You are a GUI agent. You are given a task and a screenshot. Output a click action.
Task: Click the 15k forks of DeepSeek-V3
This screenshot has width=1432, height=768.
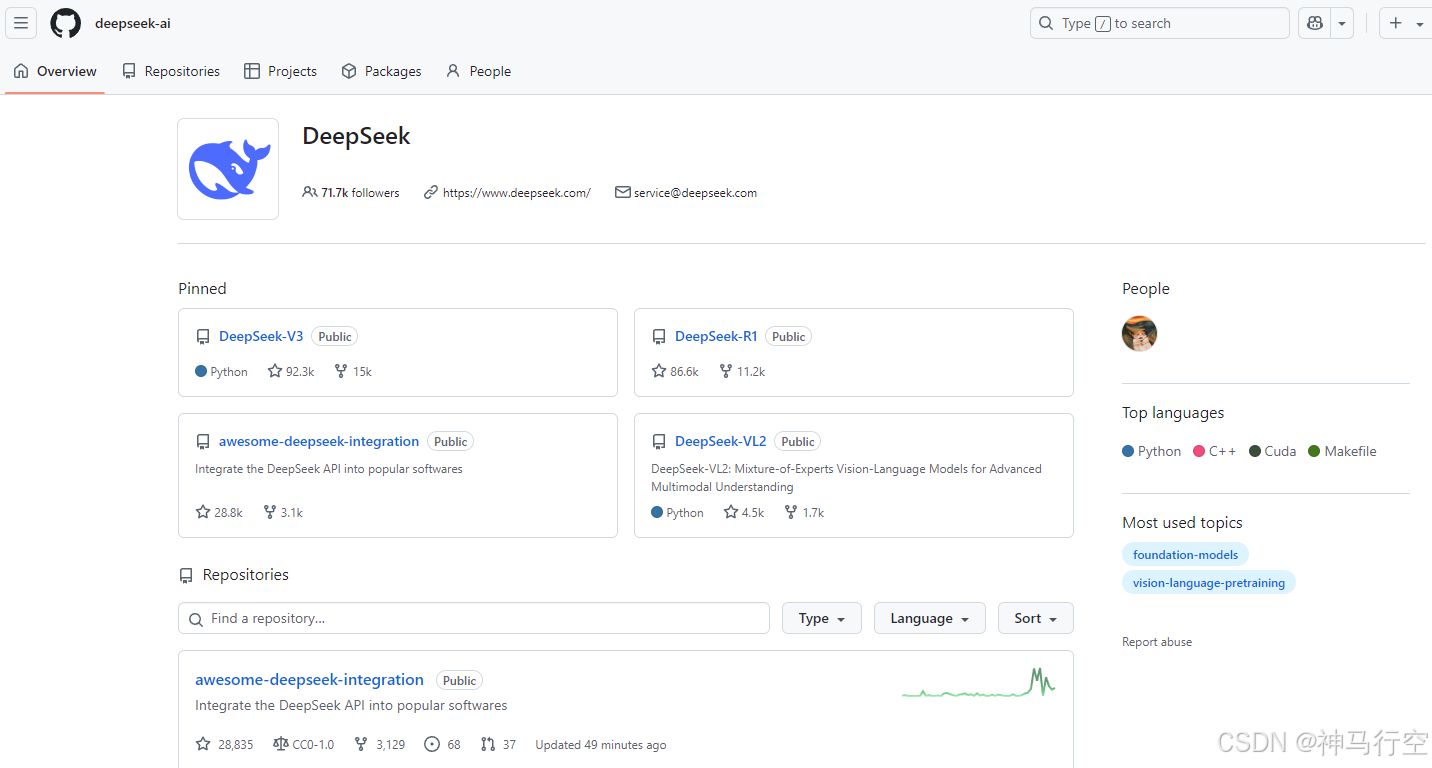point(353,371)
